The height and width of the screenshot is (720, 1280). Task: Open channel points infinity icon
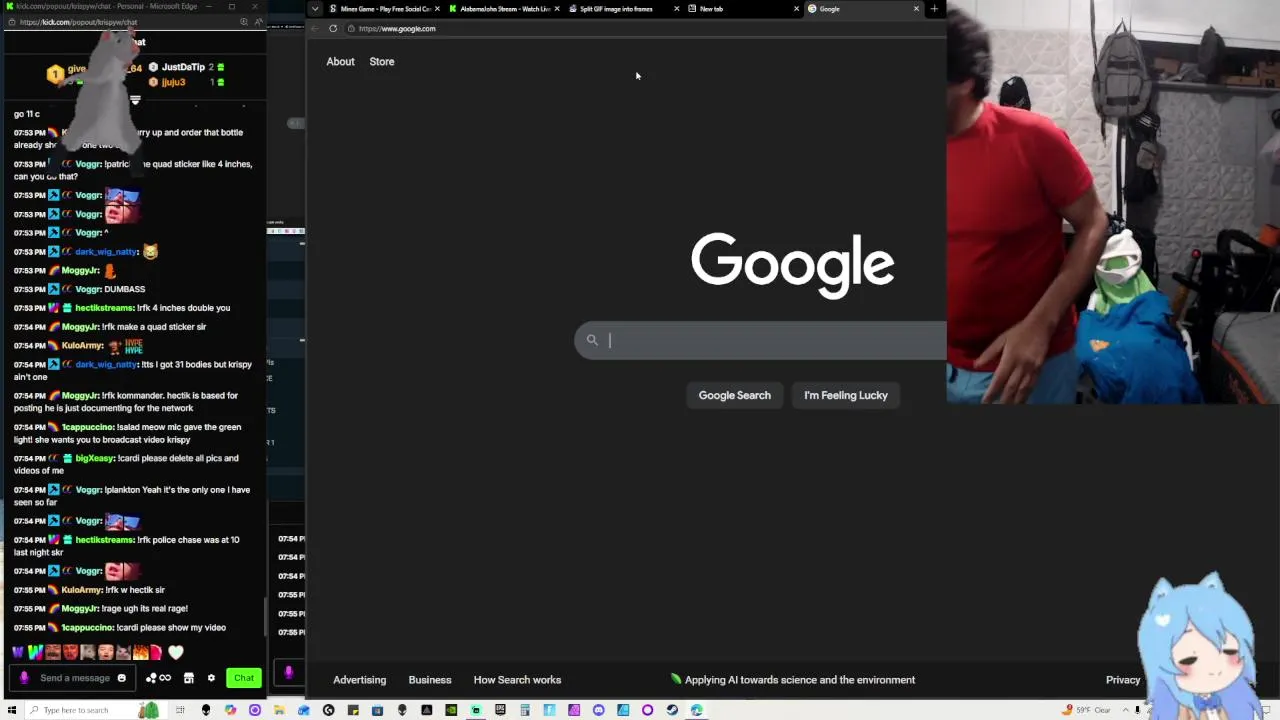165,678
